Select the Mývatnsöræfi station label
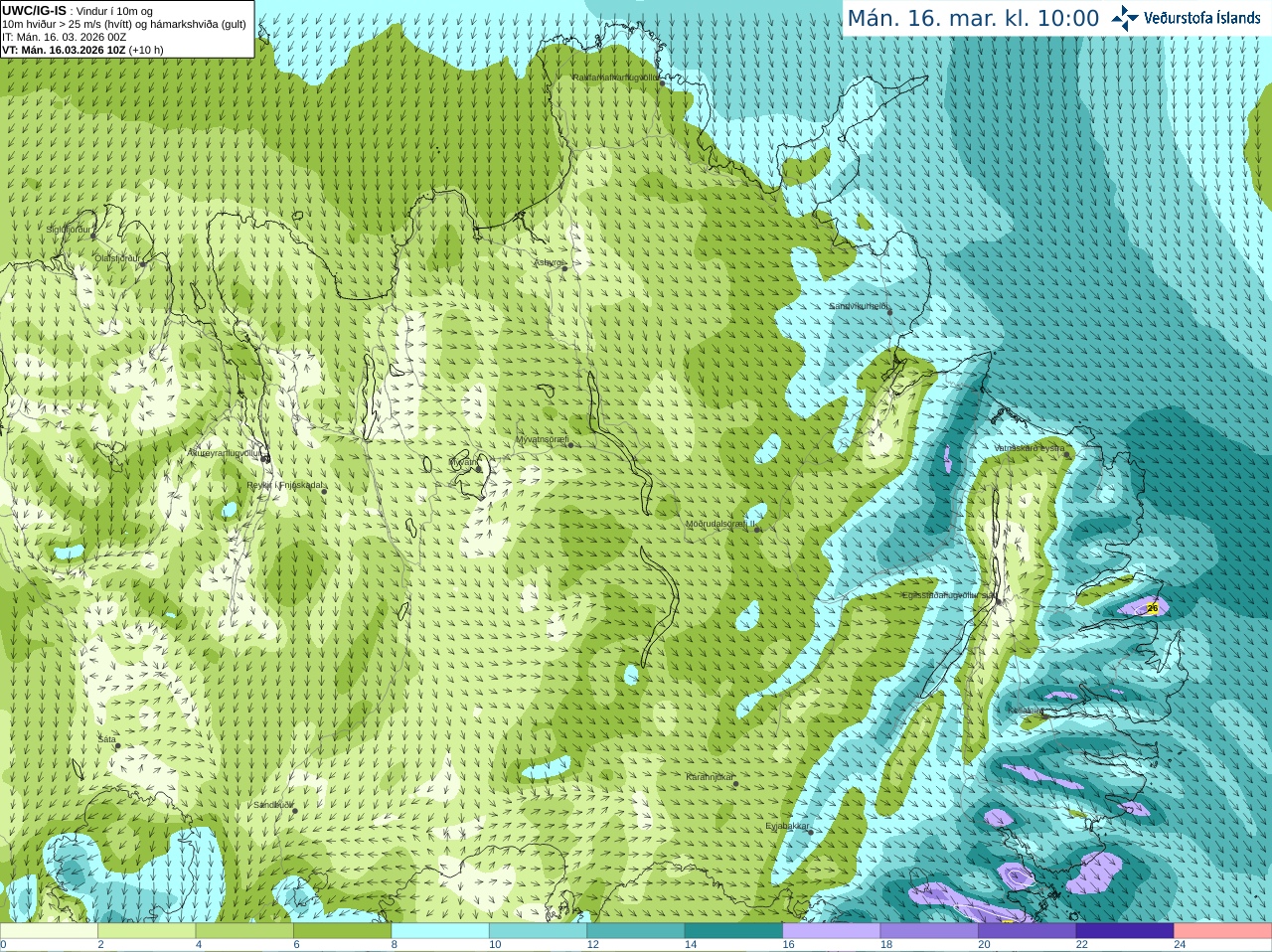This screenshot has width=1272, height=952. [x=542, y=439]
